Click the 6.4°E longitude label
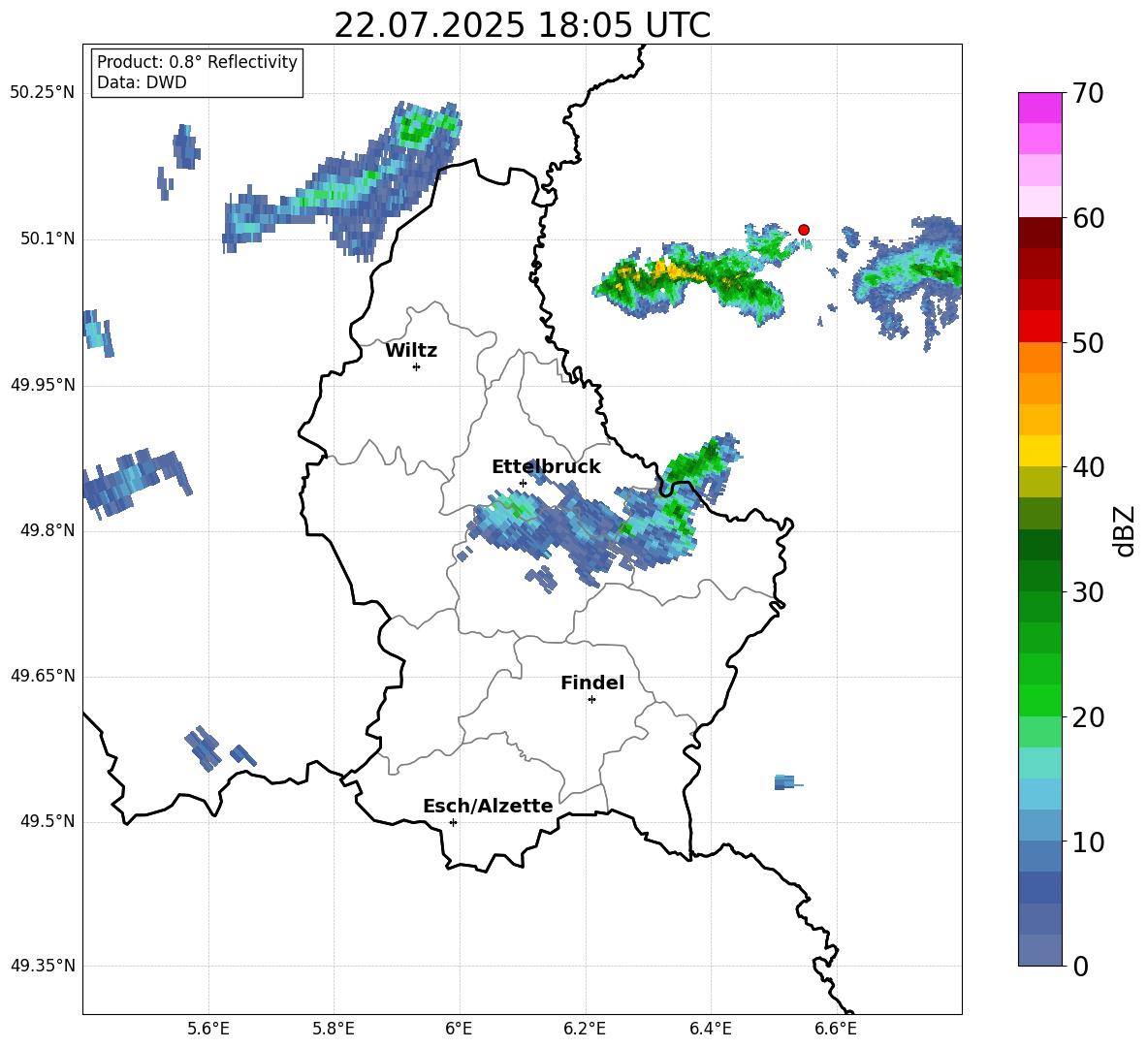 click(710, 1029)
